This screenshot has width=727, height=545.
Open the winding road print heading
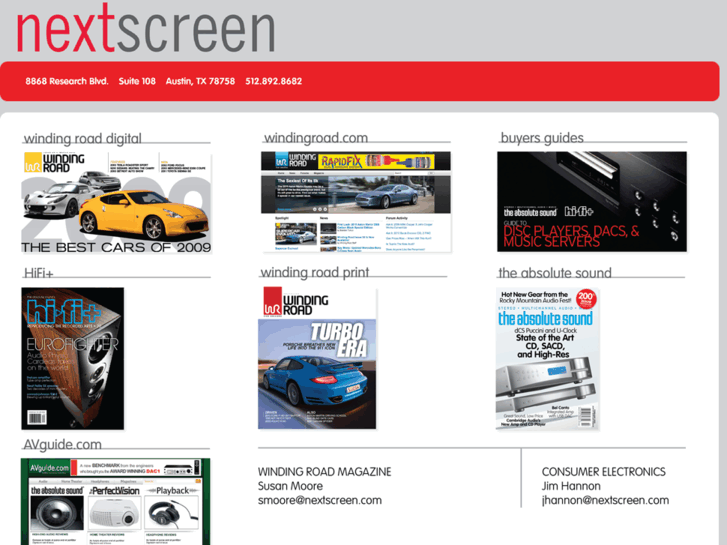(x=315, y=272)
